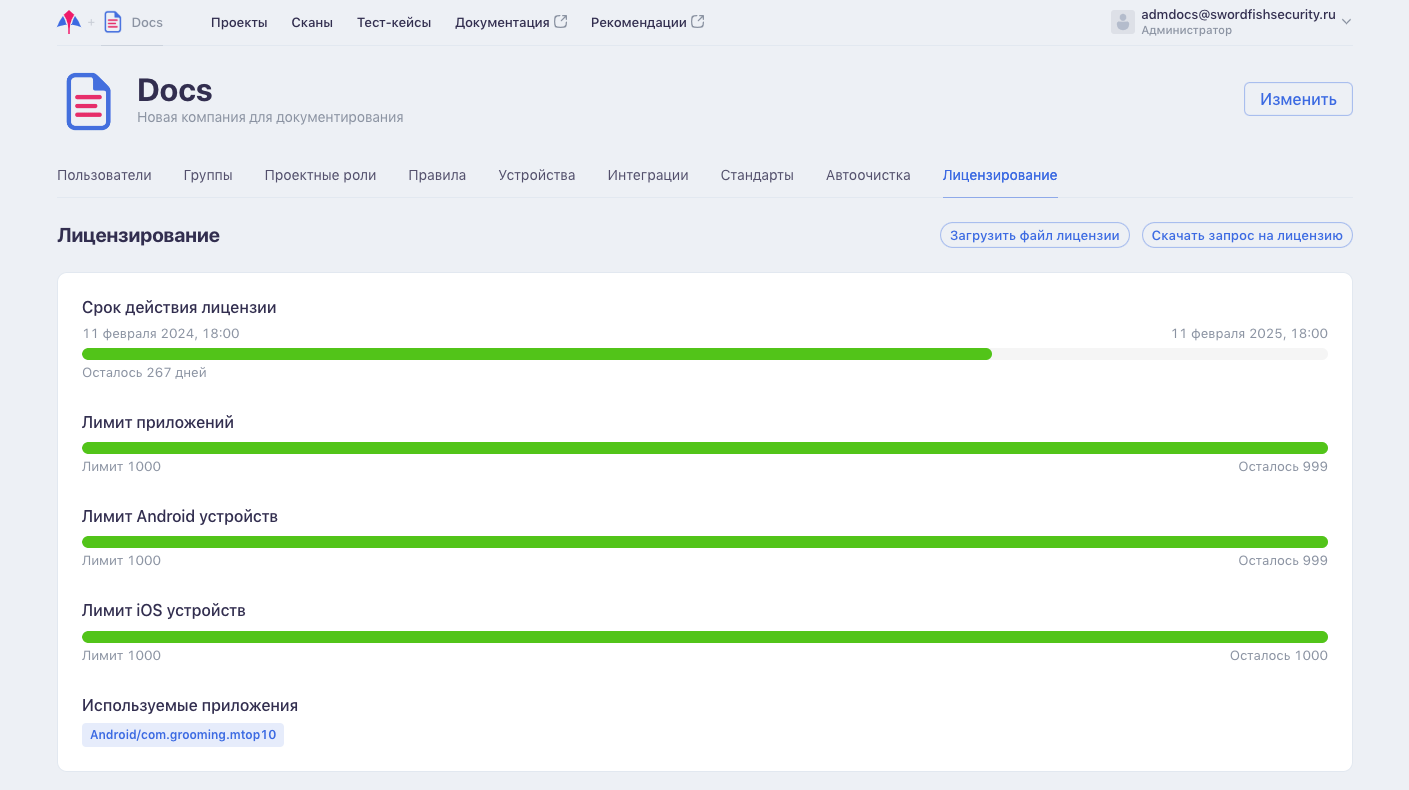
Task: Click the Stingray logo icon in header
Action: (x=69, y=21)
